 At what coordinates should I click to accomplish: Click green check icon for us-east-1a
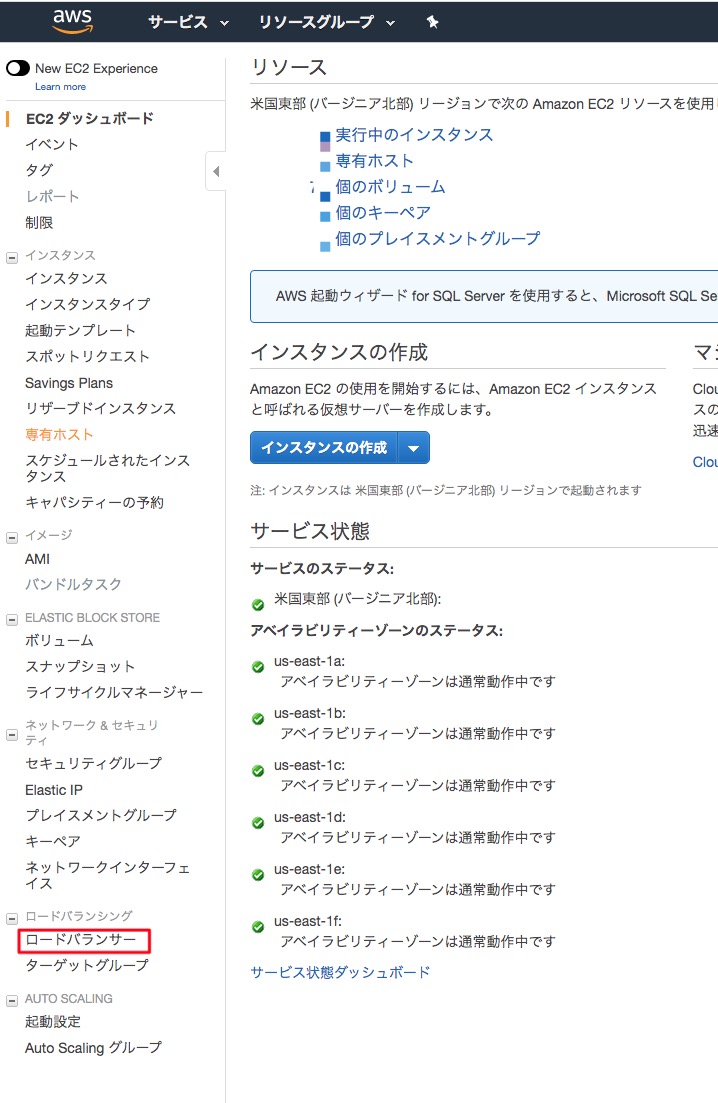(258, 667)
